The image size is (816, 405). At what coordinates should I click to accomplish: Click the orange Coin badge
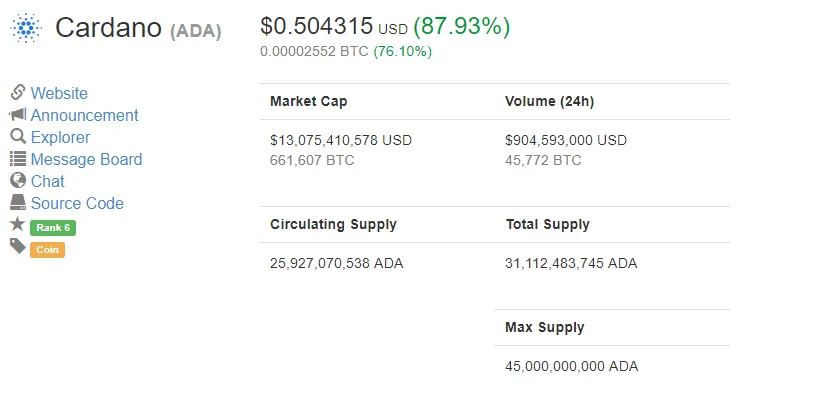tap(47, 250)
